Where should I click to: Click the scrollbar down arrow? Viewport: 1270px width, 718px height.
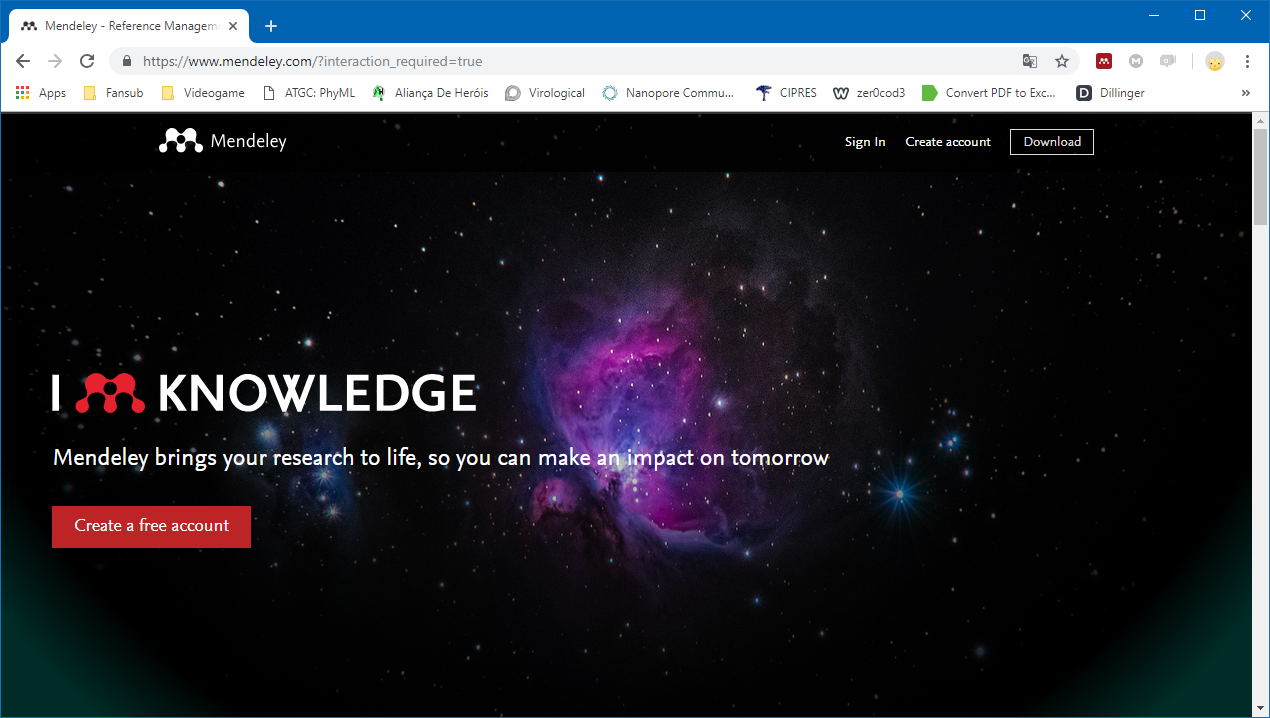pos(1261,709)
